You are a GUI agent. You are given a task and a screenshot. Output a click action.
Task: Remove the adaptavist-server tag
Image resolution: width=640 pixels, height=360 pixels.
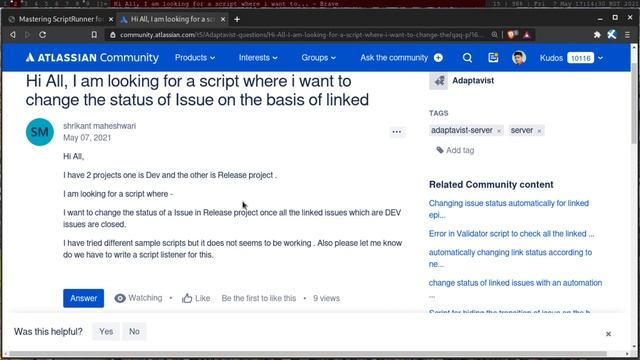click(x=499, y=131)
